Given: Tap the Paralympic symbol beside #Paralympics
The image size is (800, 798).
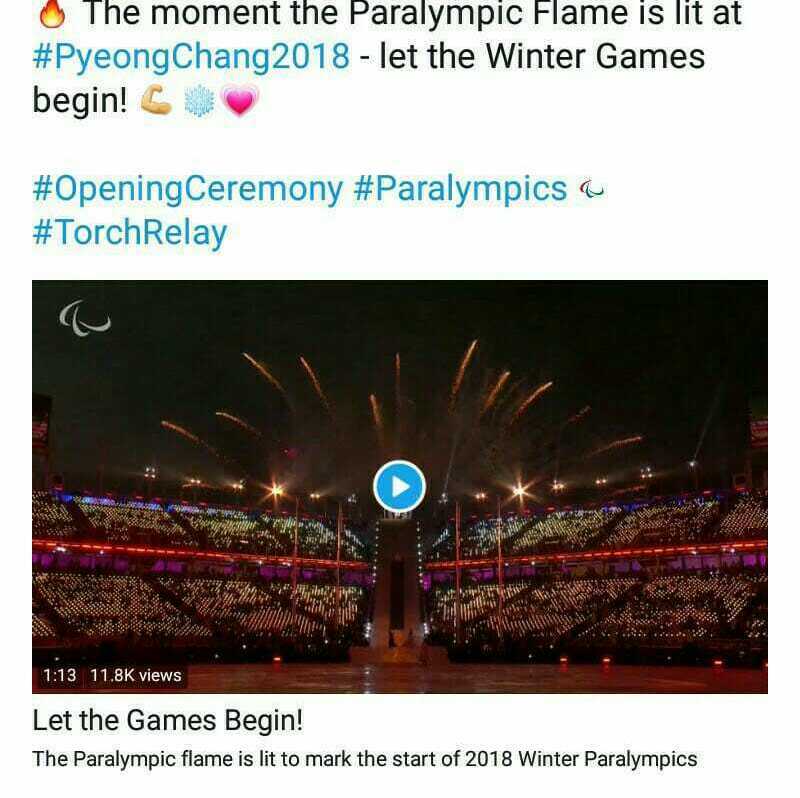Looking at the screenshot, I should (x=592, y=189).
